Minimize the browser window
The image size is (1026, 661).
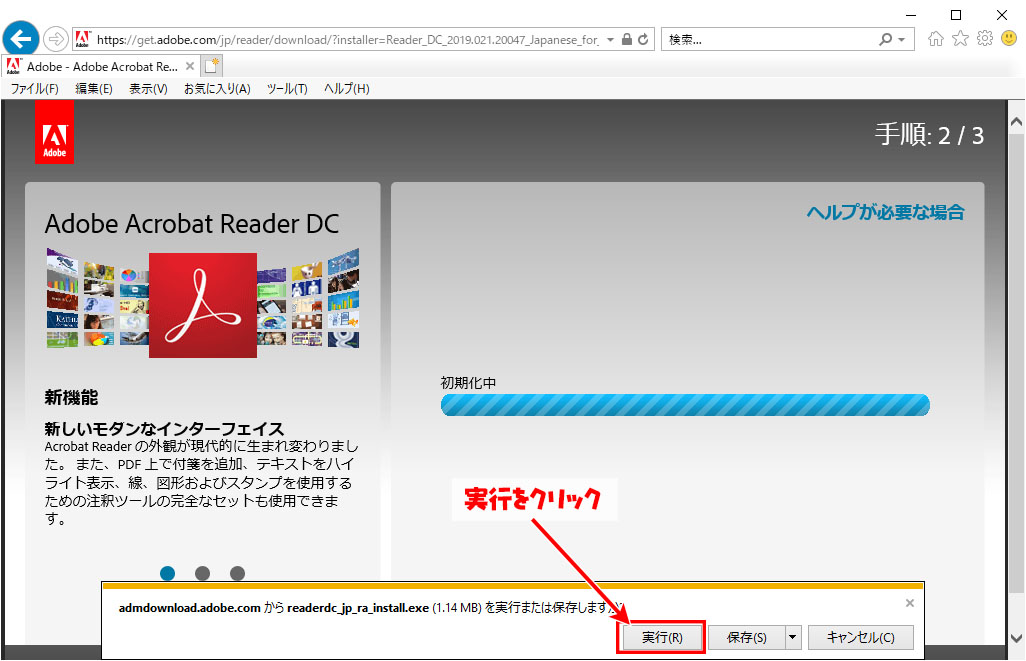pos(910,15)
